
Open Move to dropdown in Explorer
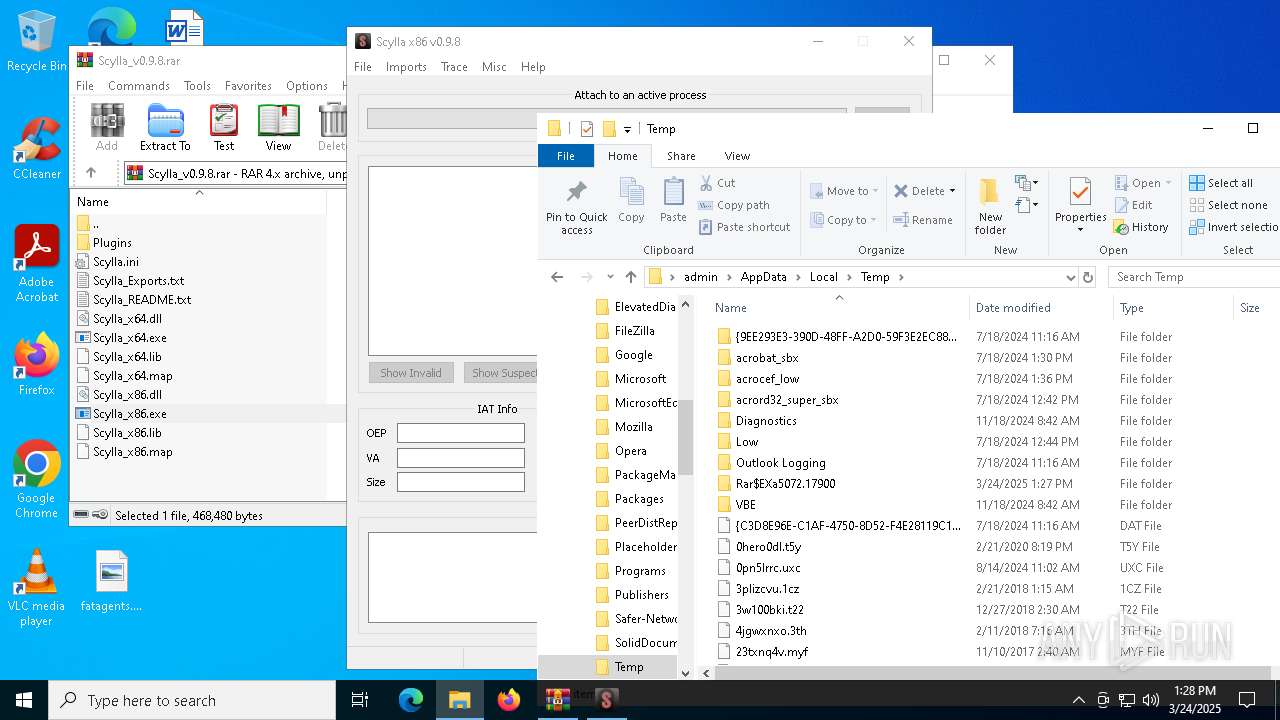point(845,191)
